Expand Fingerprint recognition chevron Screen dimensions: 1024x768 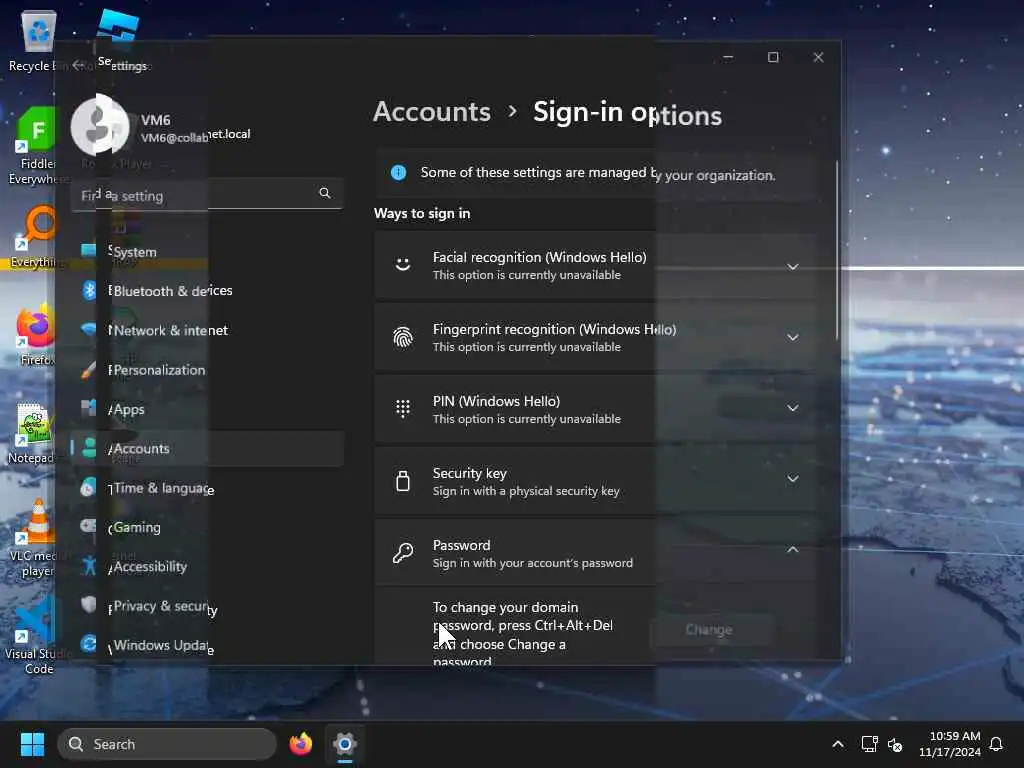tap(792, 338)
